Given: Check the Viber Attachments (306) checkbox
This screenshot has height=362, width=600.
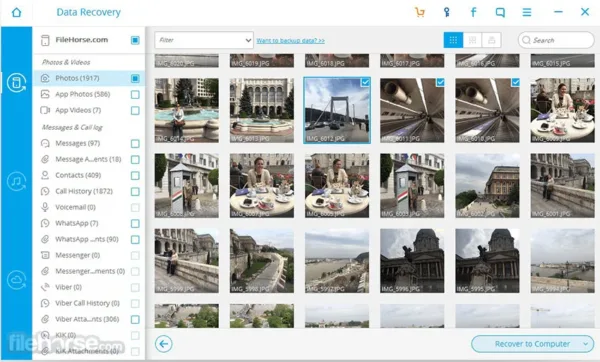Looking at the screenshot, I should pyautogui.click(x=135, y=320).
